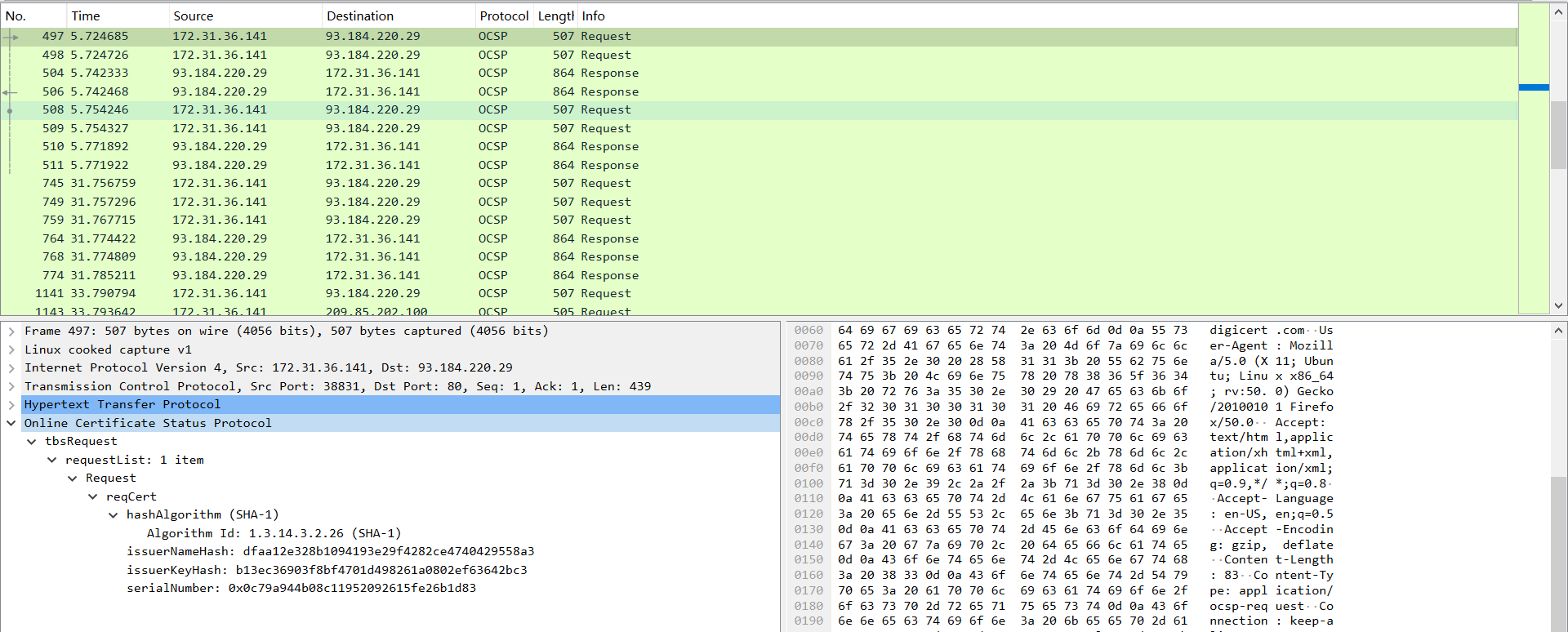
Task: Select packet 759 at time 31.767715
Action: tap(759, 220)
